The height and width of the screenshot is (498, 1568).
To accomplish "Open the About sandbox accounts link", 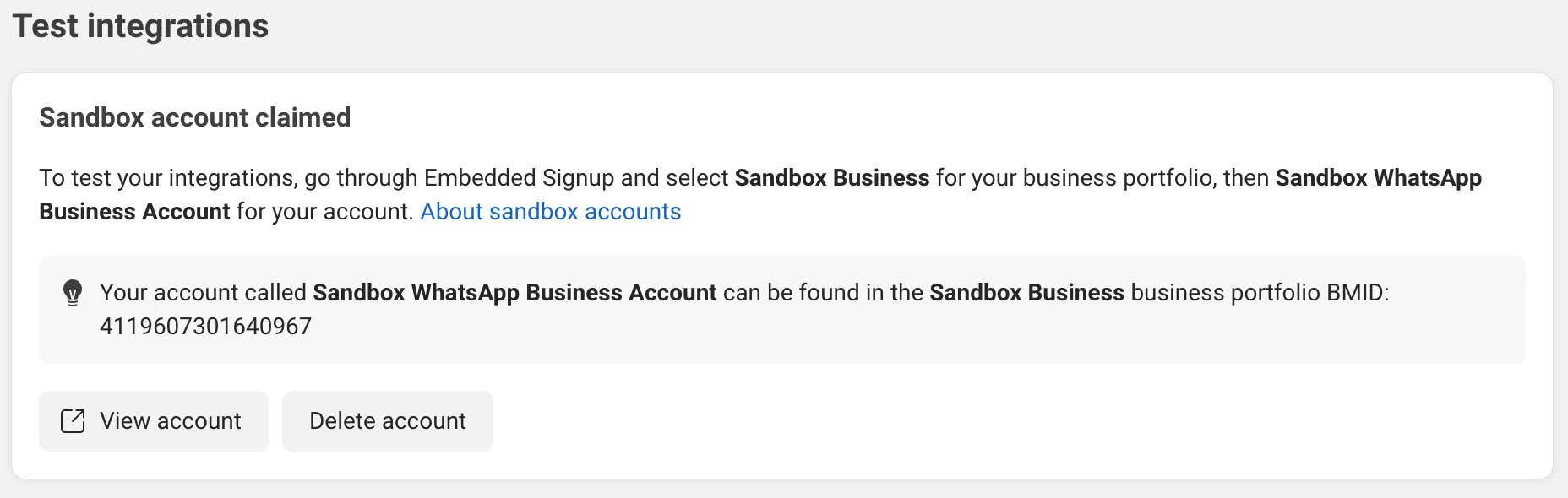I will click(x=550, y=211).
